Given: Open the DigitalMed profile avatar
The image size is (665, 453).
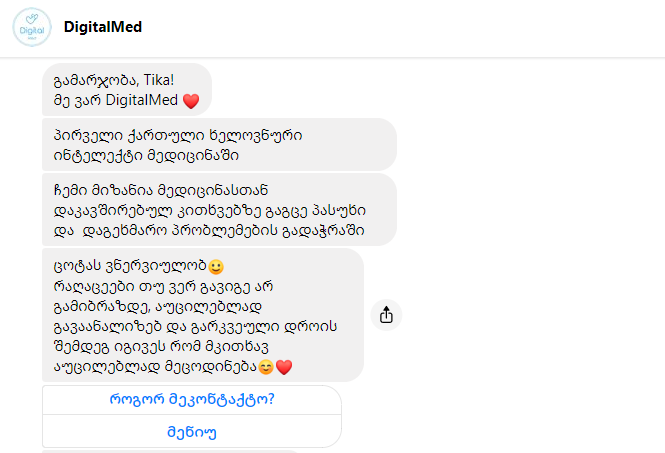Looking at the screenshot, I should (x=32, y=27).
